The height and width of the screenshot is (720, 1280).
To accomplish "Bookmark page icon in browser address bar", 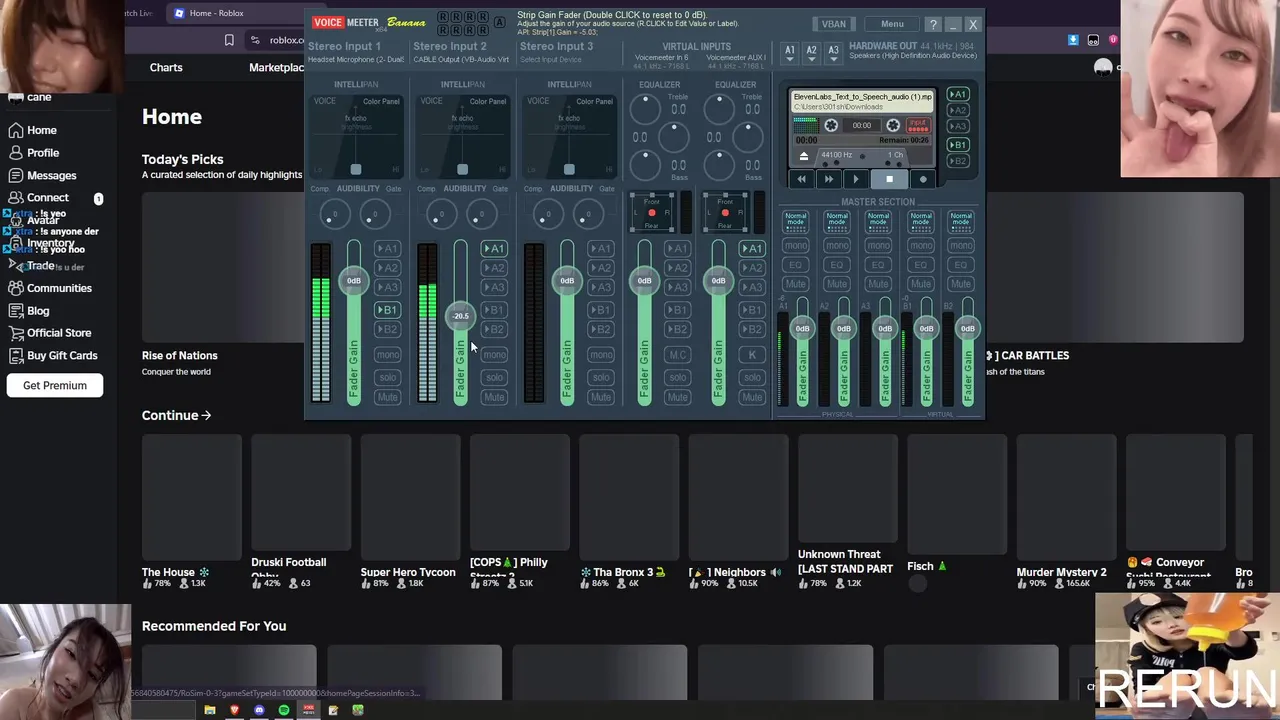I will 229,40.
